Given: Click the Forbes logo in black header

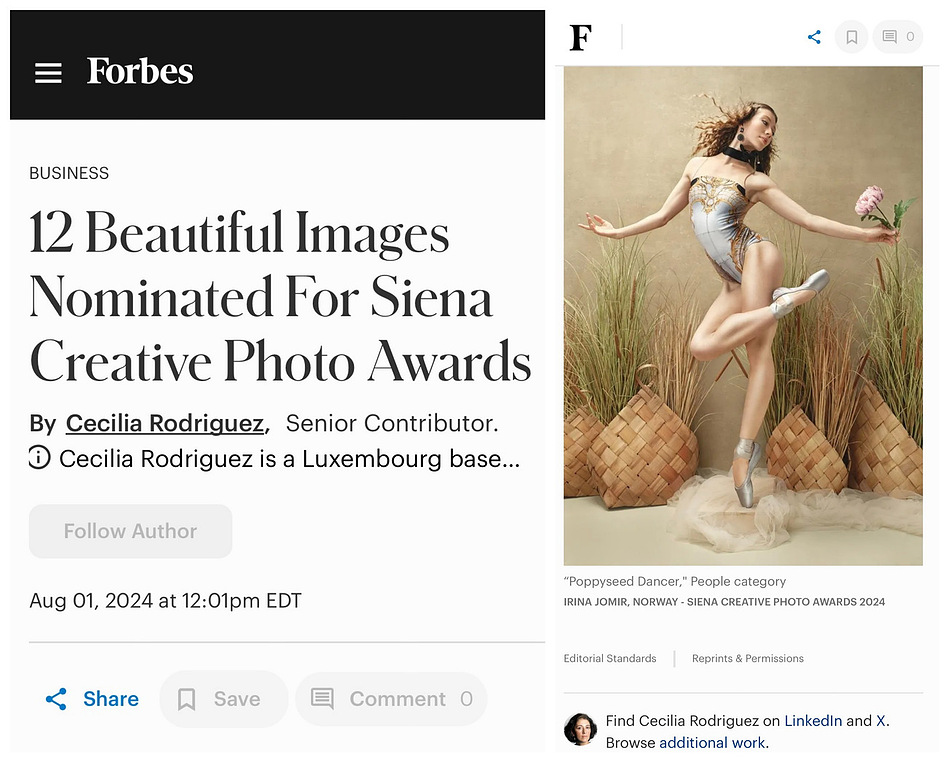Looking at the screenshot, I should tap(140, 71).
